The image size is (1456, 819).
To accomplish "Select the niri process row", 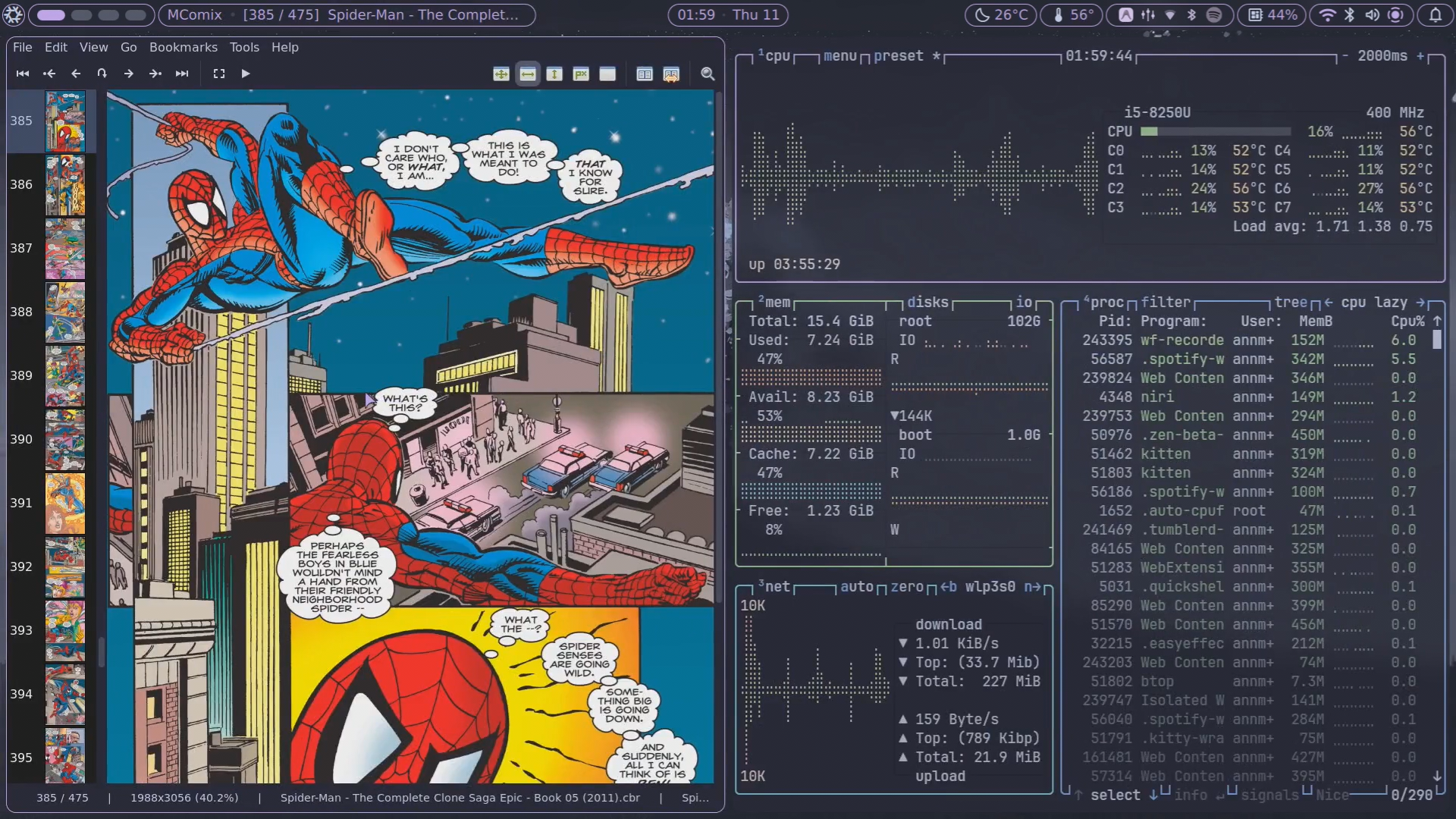I will pos(1249,397).
